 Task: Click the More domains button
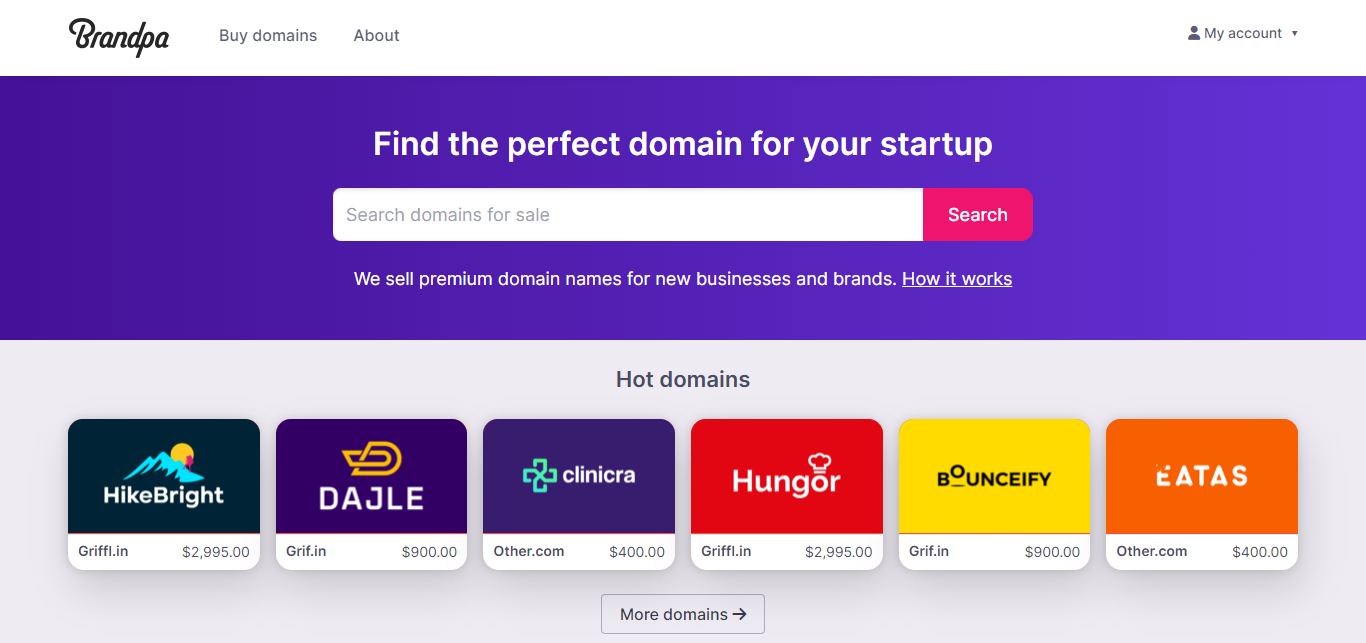point(683,614)
